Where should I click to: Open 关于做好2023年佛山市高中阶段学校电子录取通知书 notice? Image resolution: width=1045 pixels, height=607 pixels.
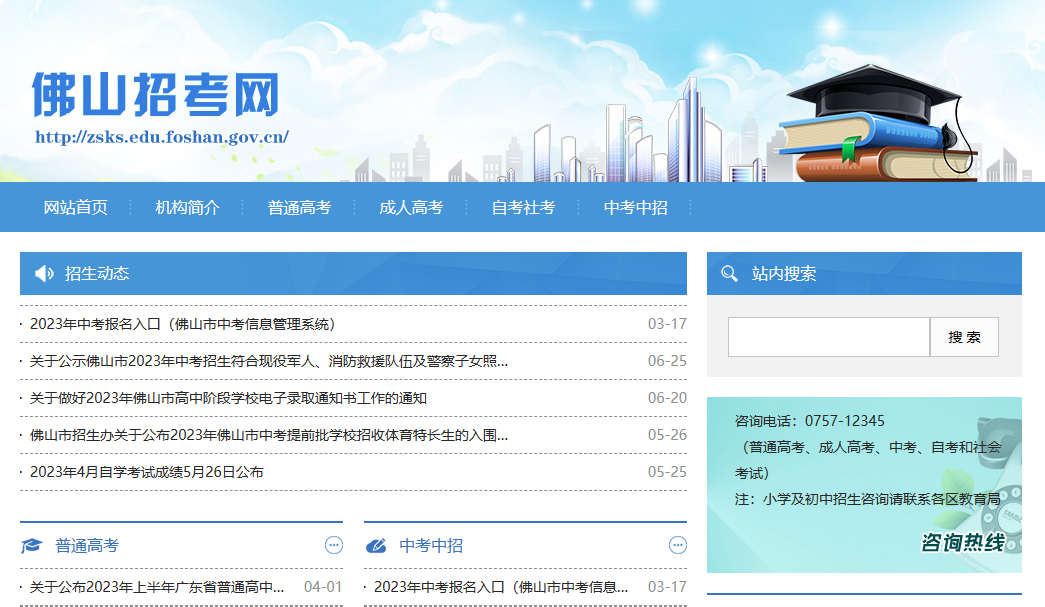click(x=228, y=398)
